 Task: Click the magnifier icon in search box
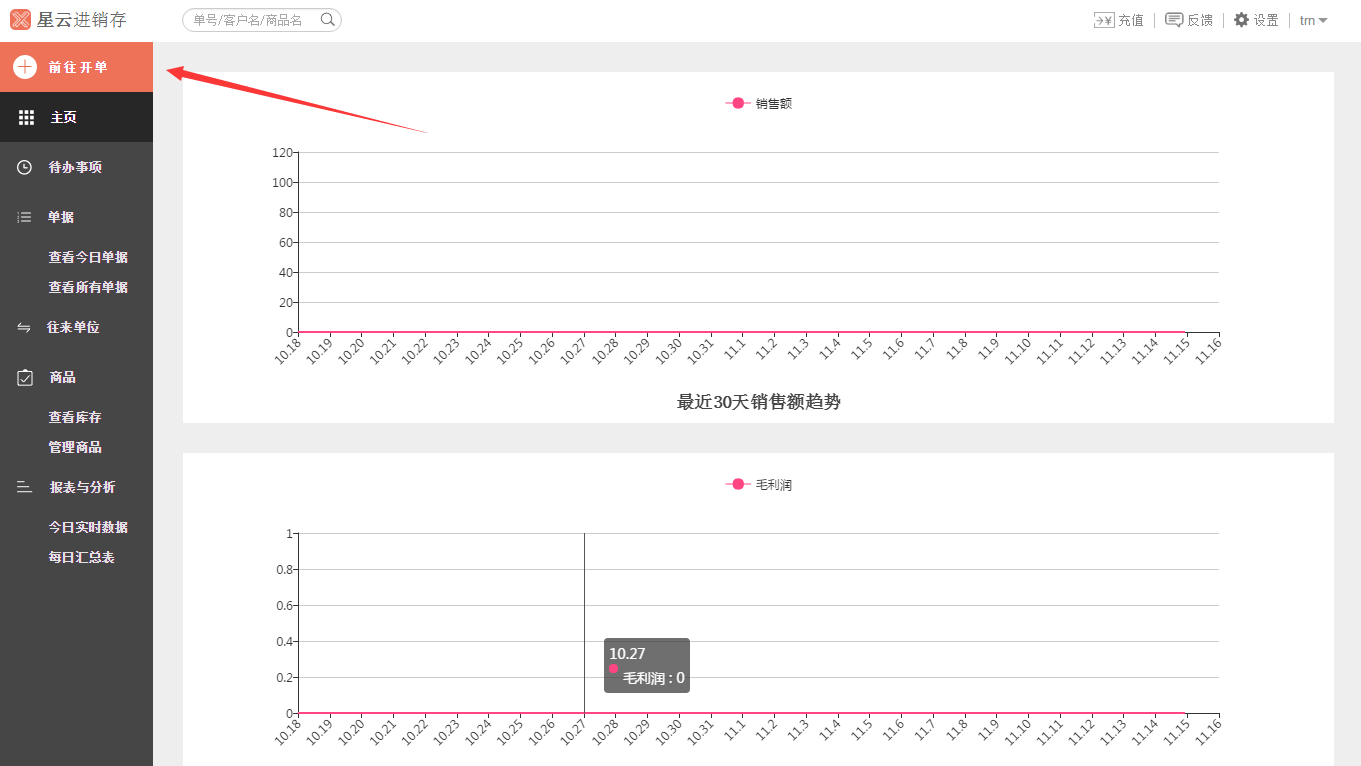pos(327,19)
